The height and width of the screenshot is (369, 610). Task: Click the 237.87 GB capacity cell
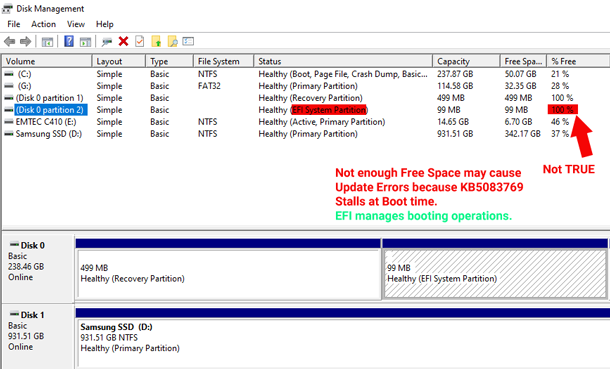[x=455, y=74]
